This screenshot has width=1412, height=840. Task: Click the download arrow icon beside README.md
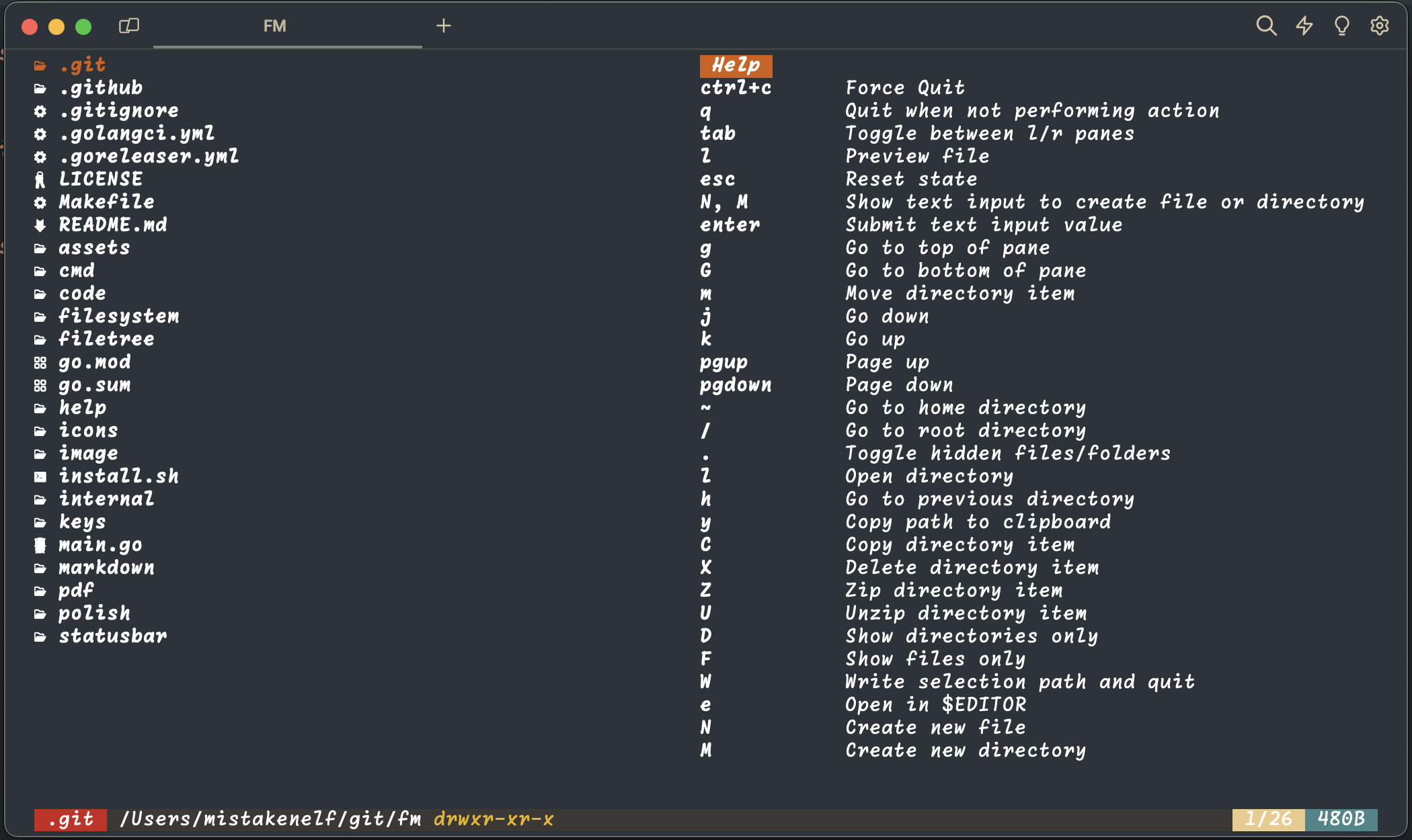(x=40, y=225)
